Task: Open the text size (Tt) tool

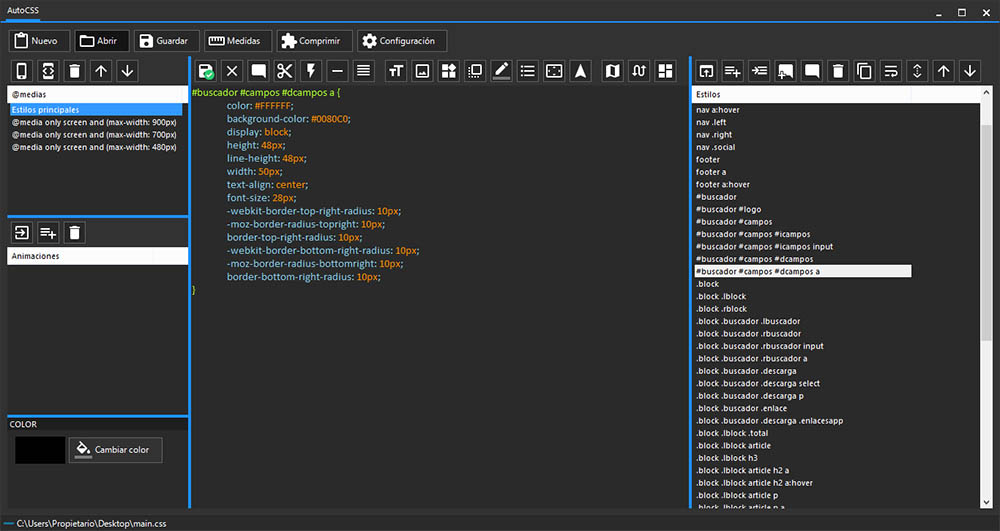Action: (396, 71)
